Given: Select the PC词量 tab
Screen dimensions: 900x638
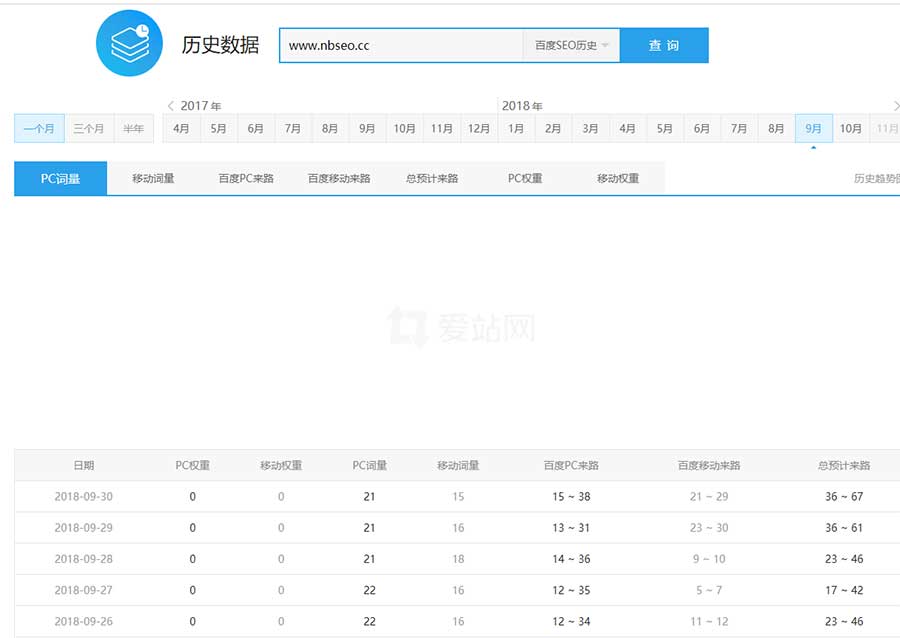Looking at the screenshot, I should point(60,177).
